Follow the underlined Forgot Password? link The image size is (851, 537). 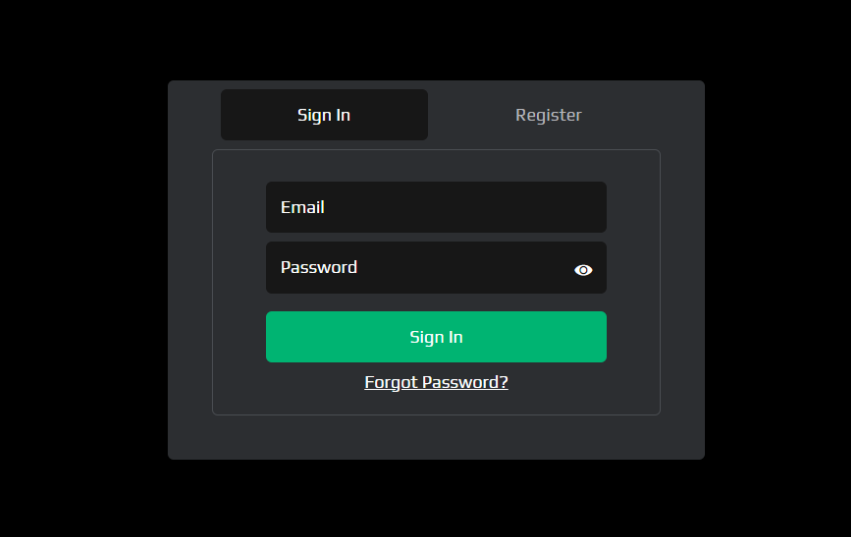pyautogui.click(x=436, y=382)
